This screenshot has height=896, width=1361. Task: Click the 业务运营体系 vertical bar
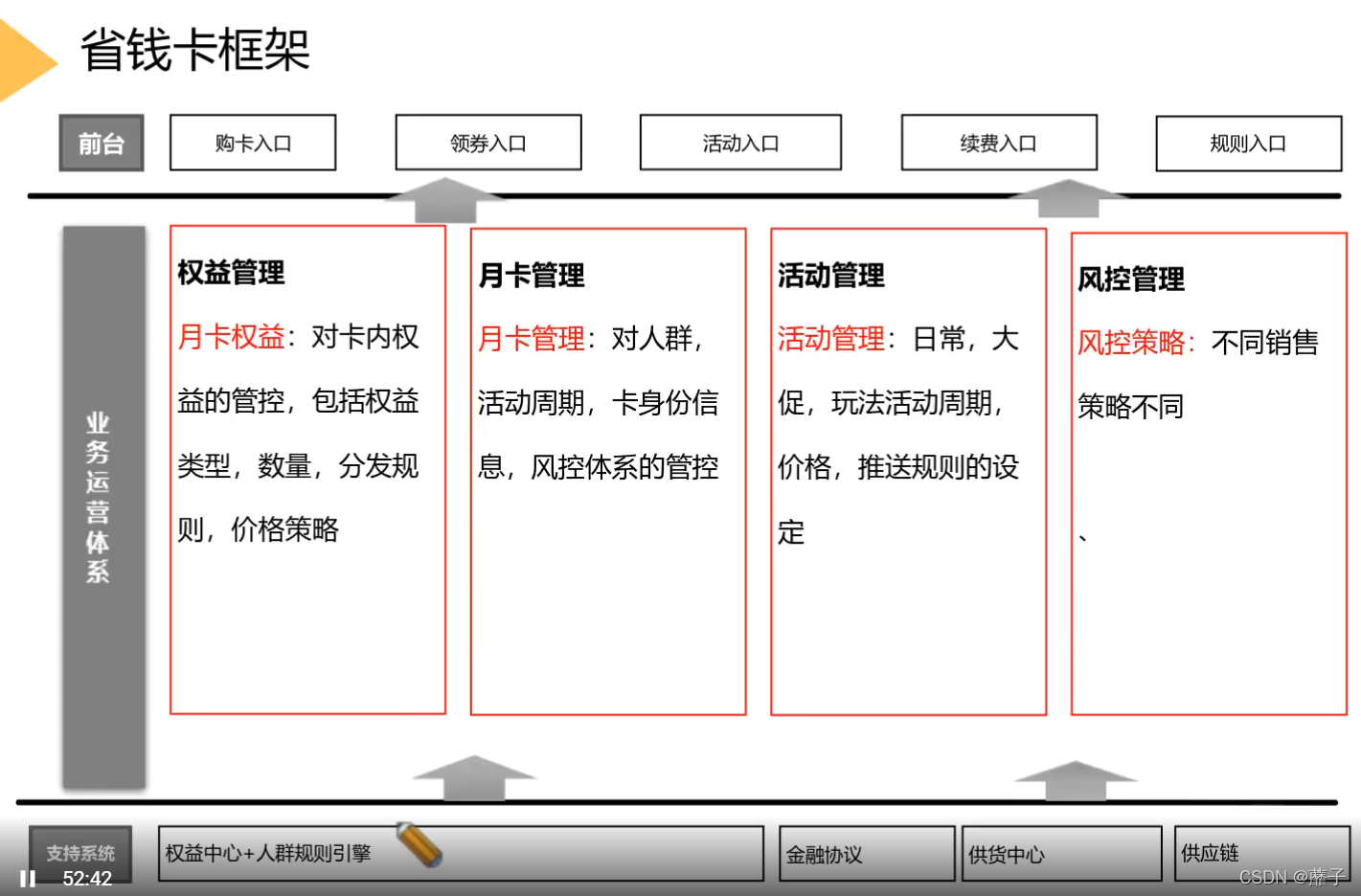click(x=103, y=507)
